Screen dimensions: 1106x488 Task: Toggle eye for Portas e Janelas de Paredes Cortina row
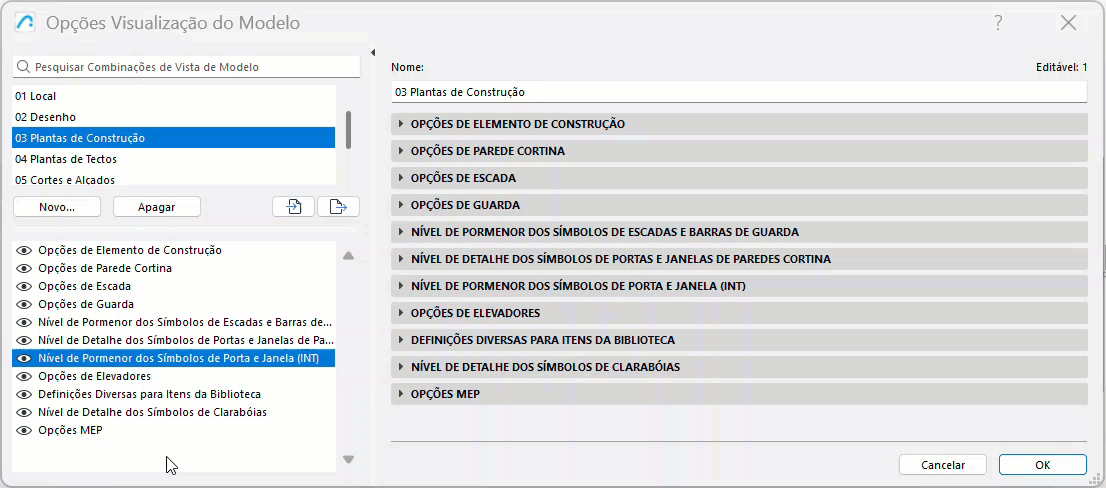(x=25, y=341)
